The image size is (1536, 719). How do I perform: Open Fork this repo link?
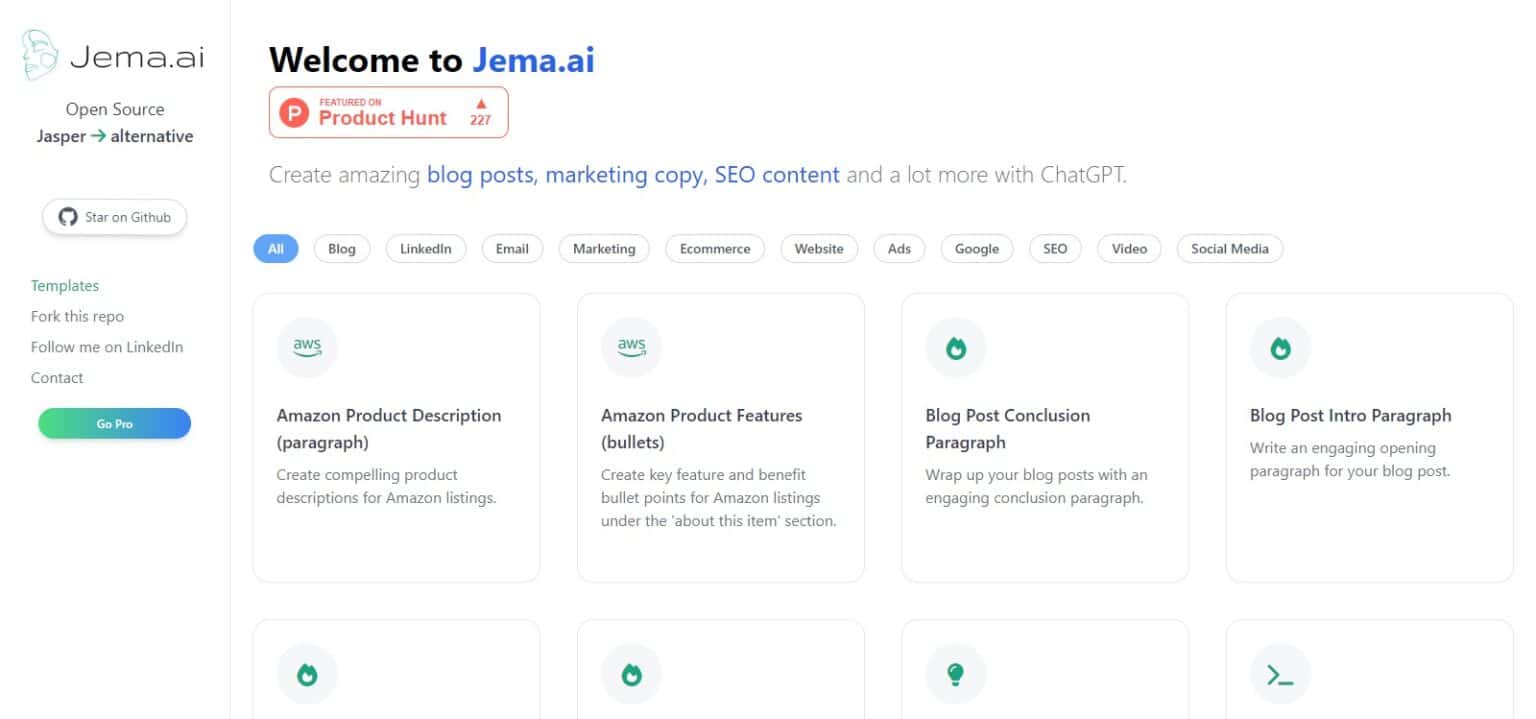coord(78,317)
